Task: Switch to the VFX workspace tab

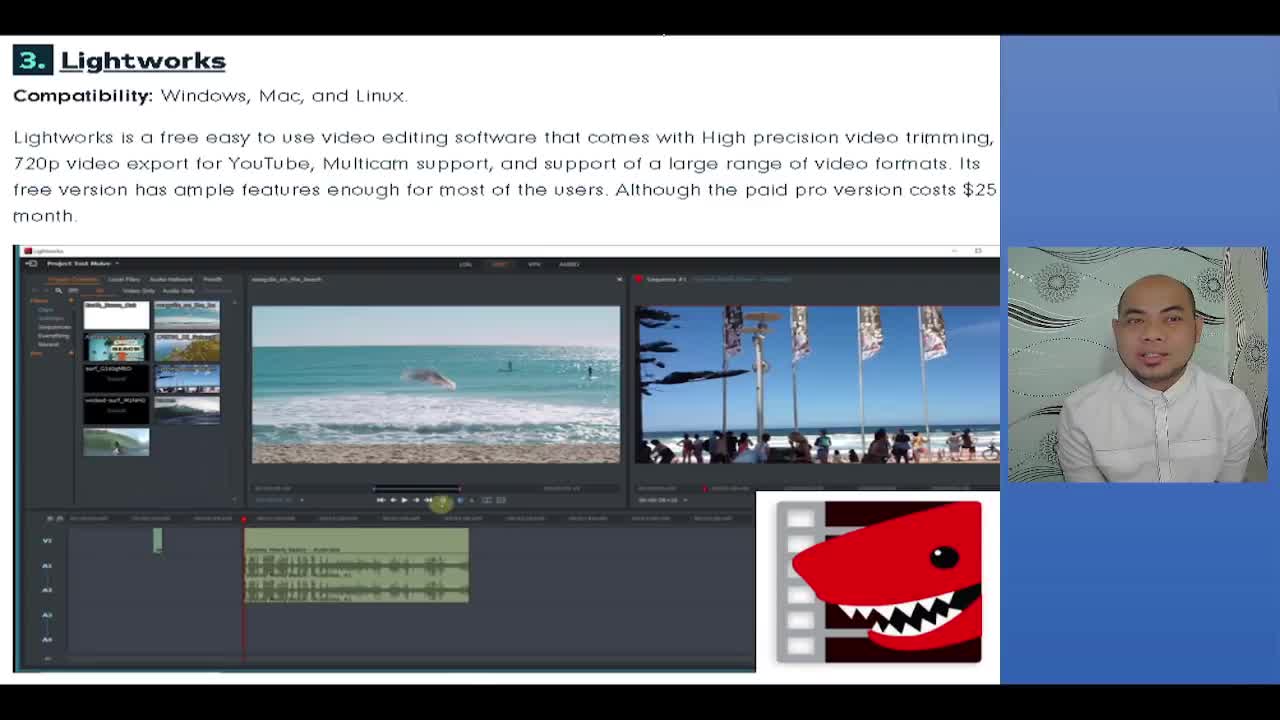Action: [x=534, y=264]
